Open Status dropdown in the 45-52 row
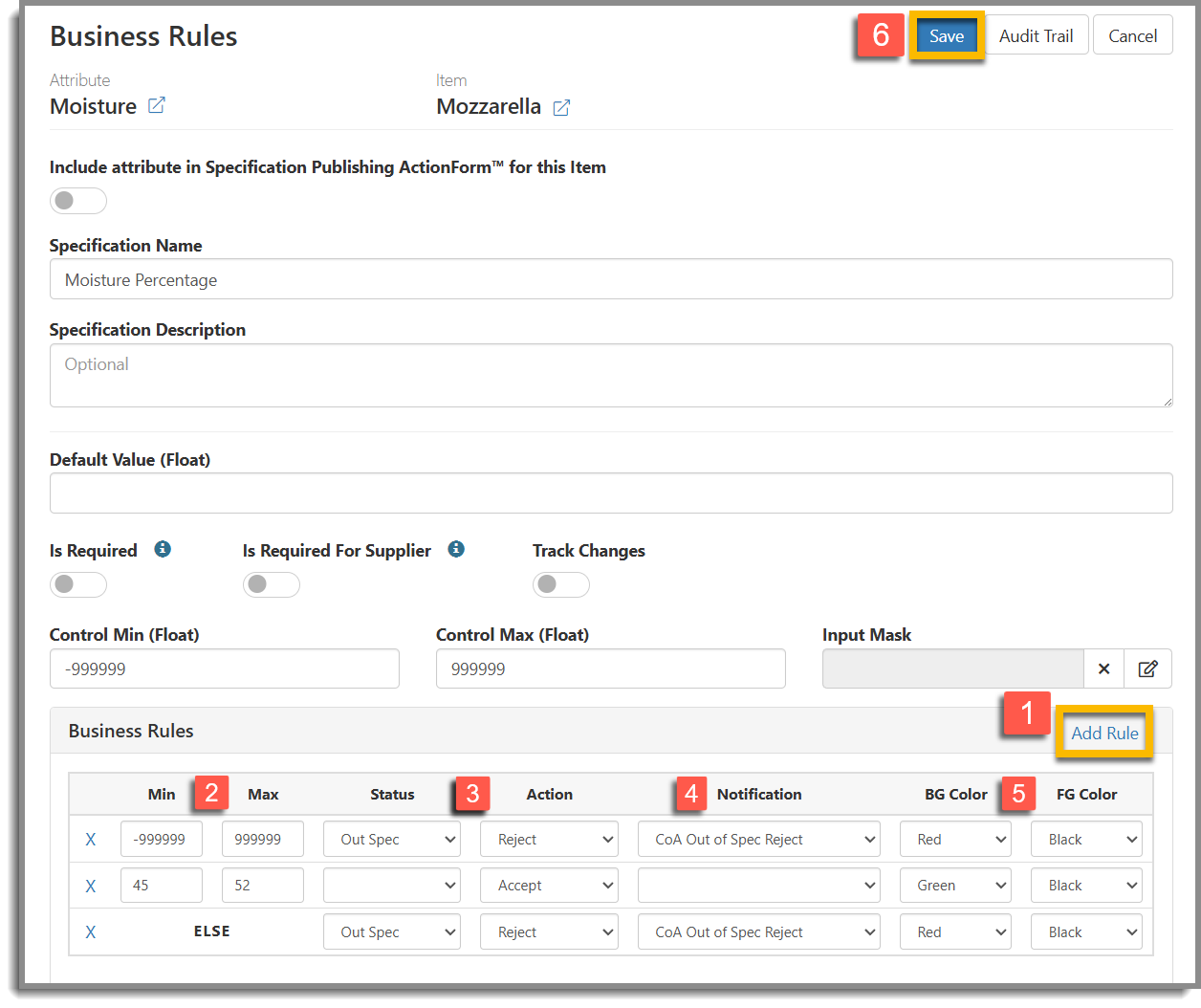The width and height of the screenshot is (1201, 1008). point(392,886)
